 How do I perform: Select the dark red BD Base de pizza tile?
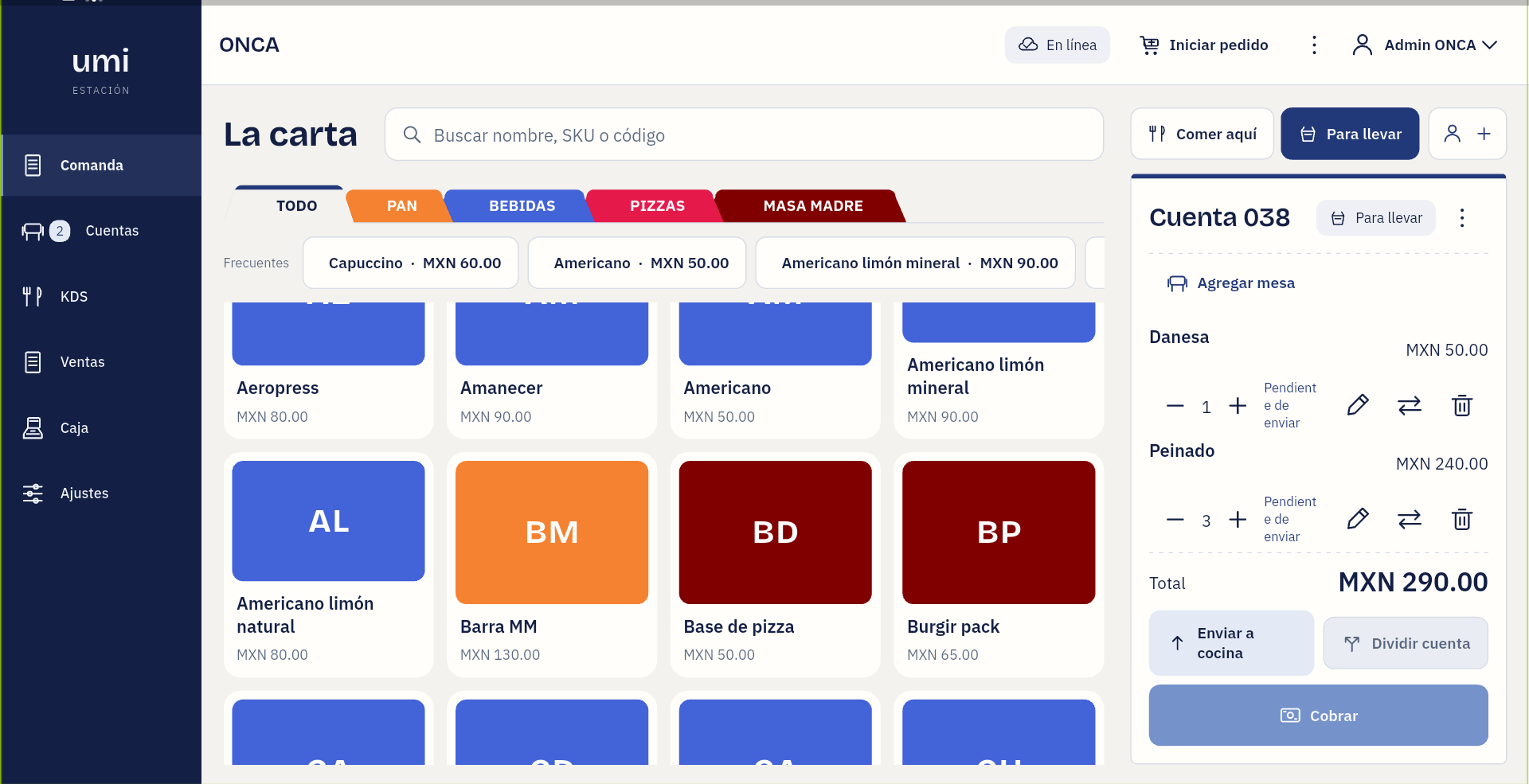pos(776,532)
